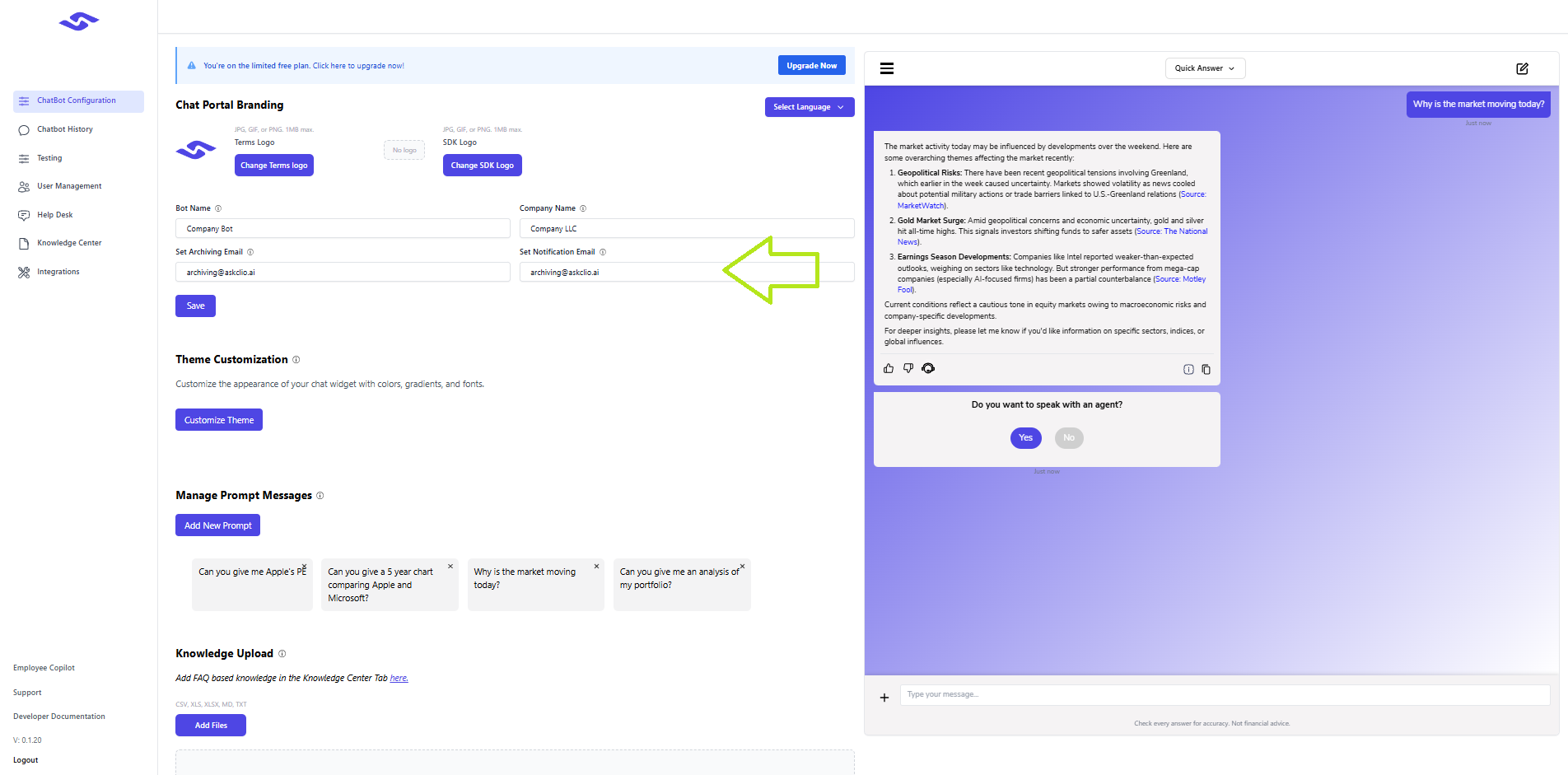Image resolution: width=1568 pixels, height=775 pixels.
Task: Open the hamburger menu in chat panel
Action: 887,68
